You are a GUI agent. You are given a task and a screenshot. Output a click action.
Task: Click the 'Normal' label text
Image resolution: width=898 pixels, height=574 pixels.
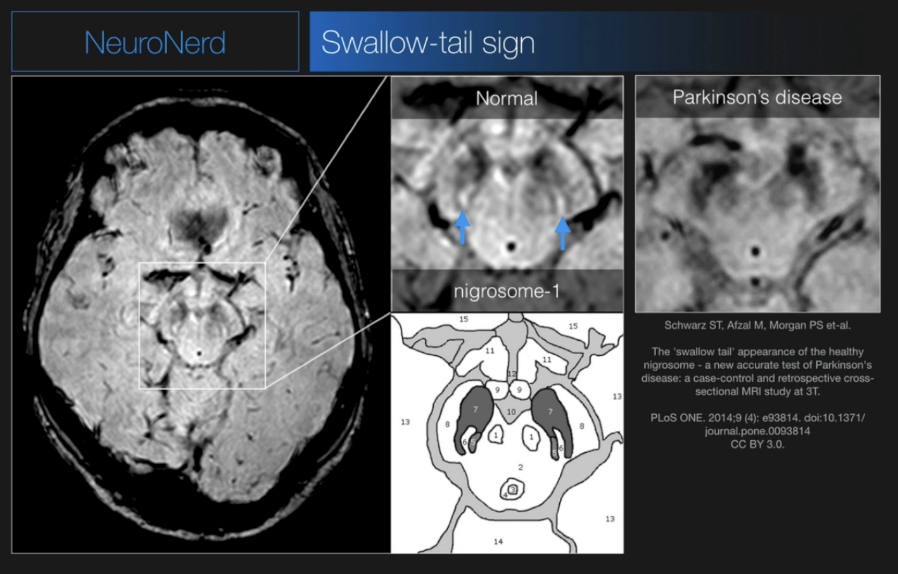(506, 99)
